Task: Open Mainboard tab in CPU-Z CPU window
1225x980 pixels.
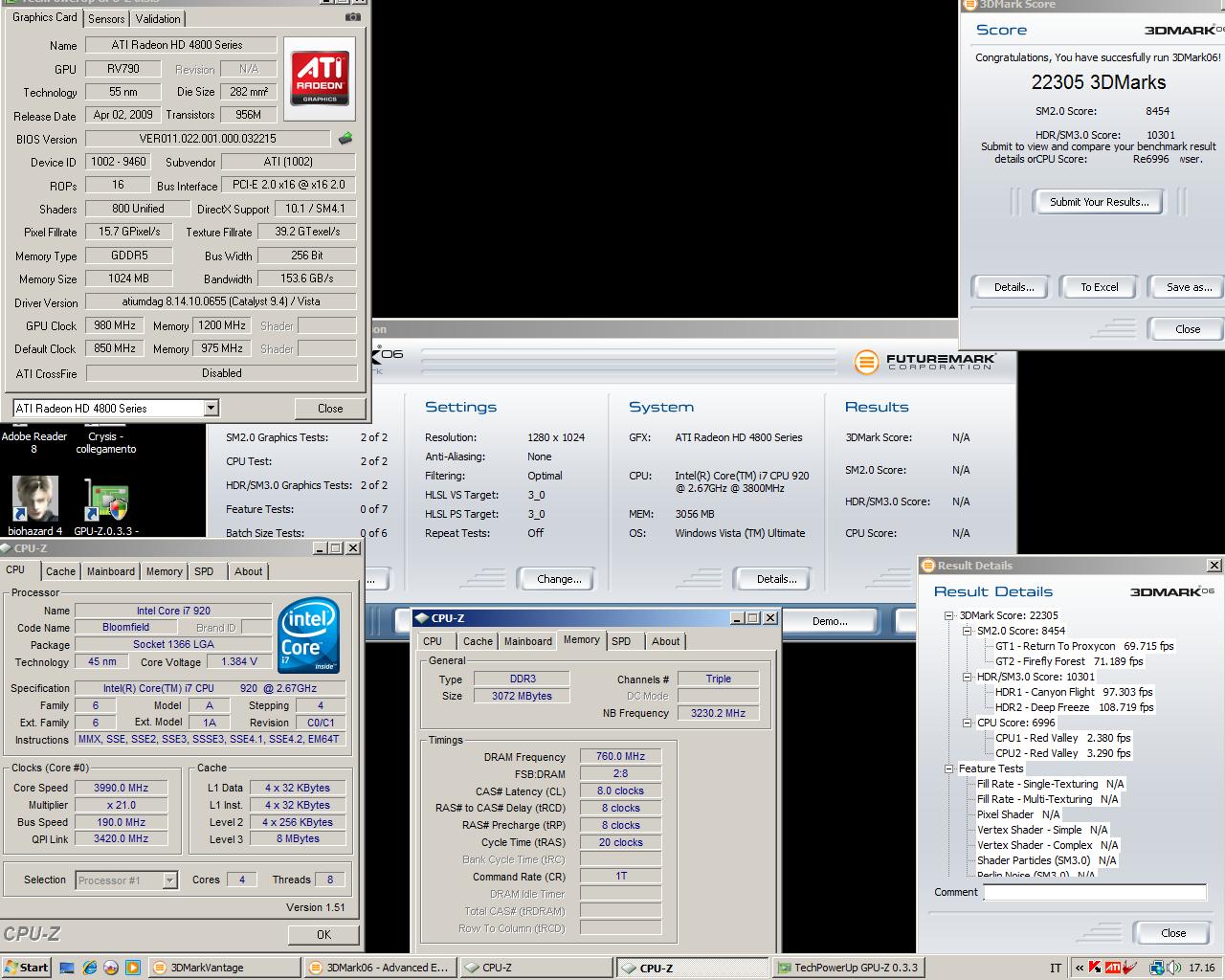Action: pos(111,571)
